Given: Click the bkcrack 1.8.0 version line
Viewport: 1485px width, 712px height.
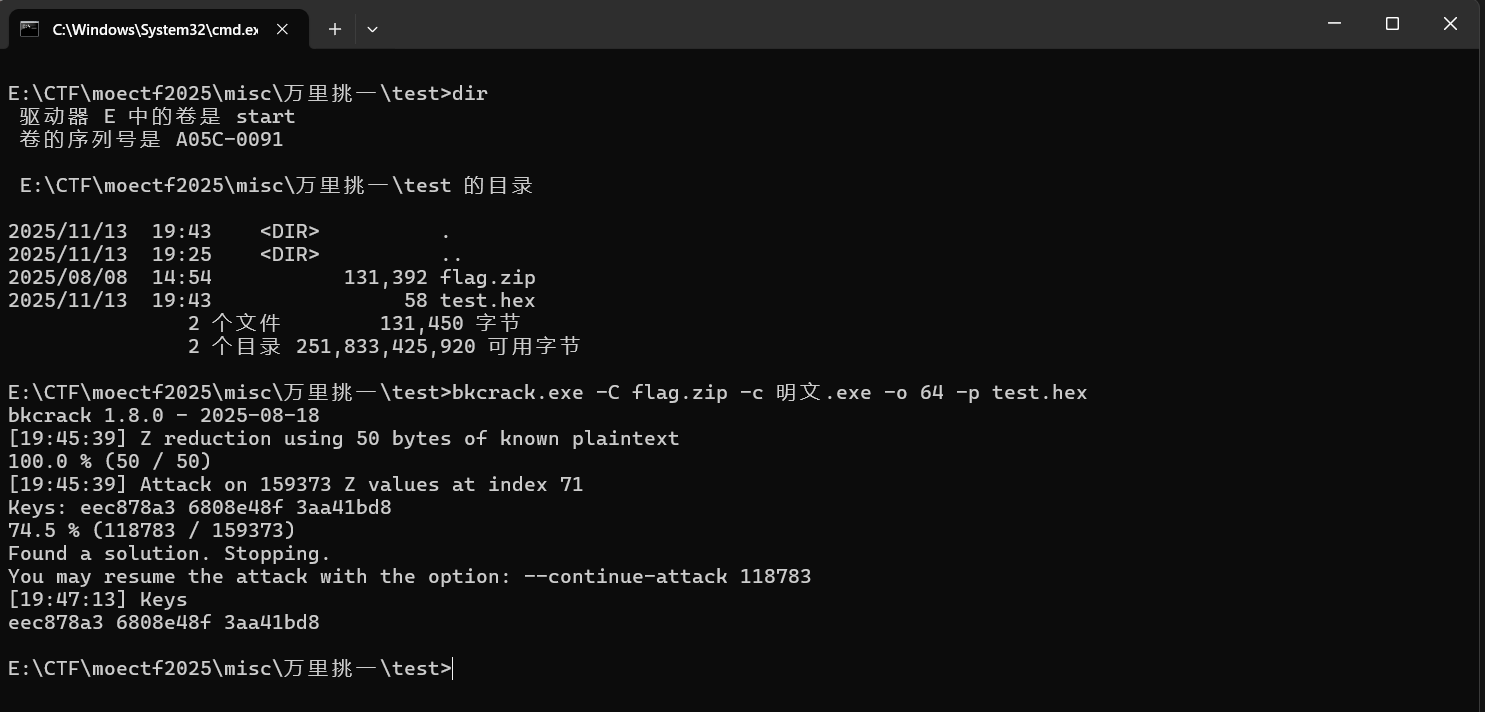Looking at the screenshot, I should 160,415.
